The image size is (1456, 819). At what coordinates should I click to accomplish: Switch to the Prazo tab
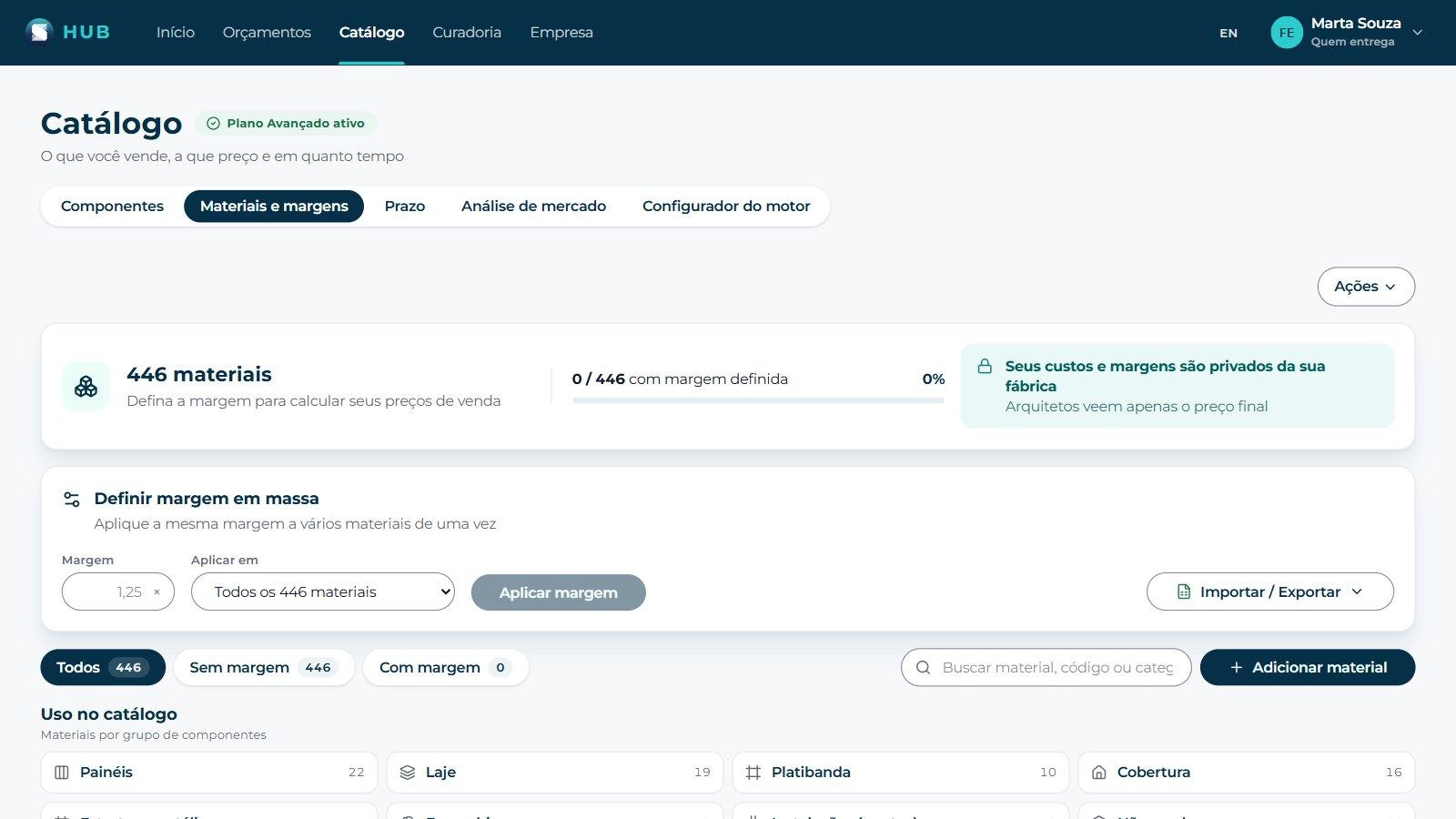click(405, 206)
